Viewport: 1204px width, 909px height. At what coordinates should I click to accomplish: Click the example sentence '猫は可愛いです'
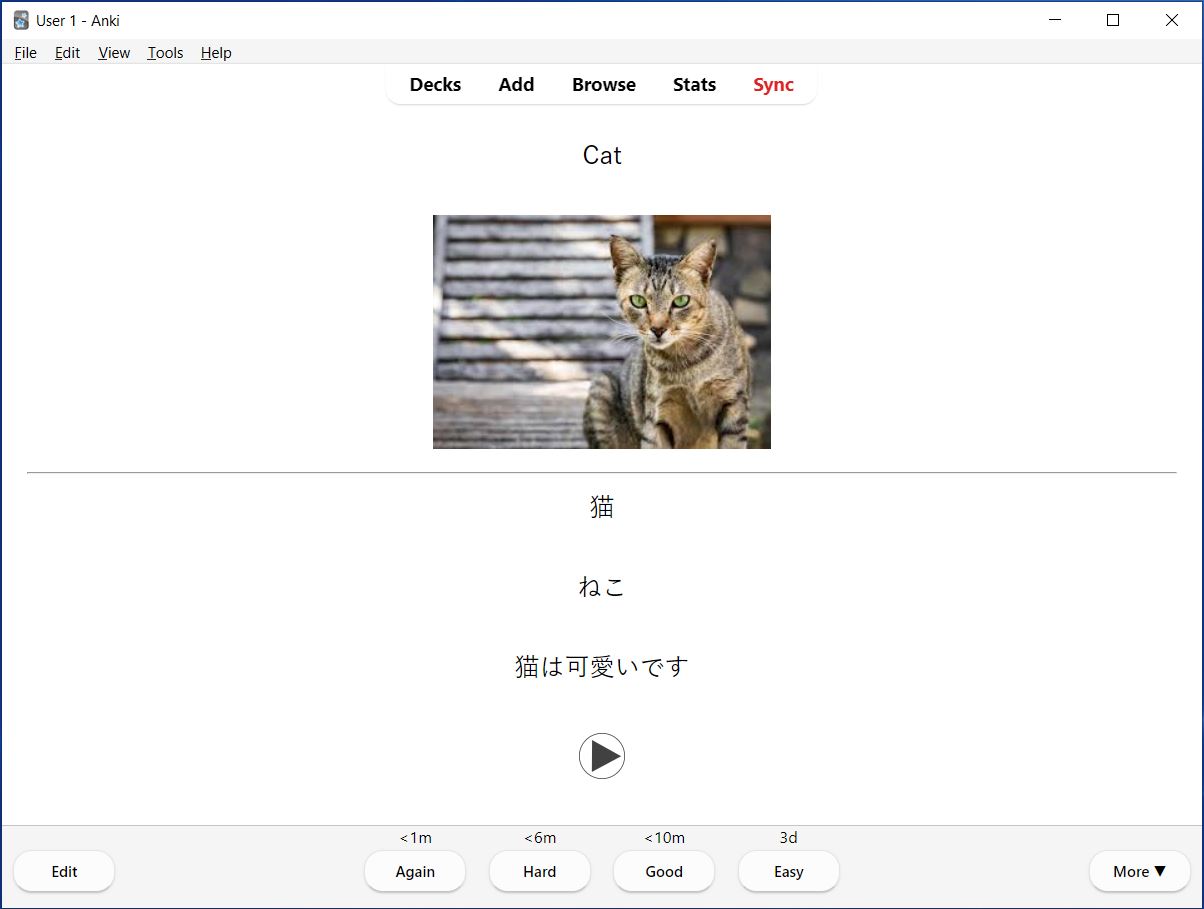602,666
